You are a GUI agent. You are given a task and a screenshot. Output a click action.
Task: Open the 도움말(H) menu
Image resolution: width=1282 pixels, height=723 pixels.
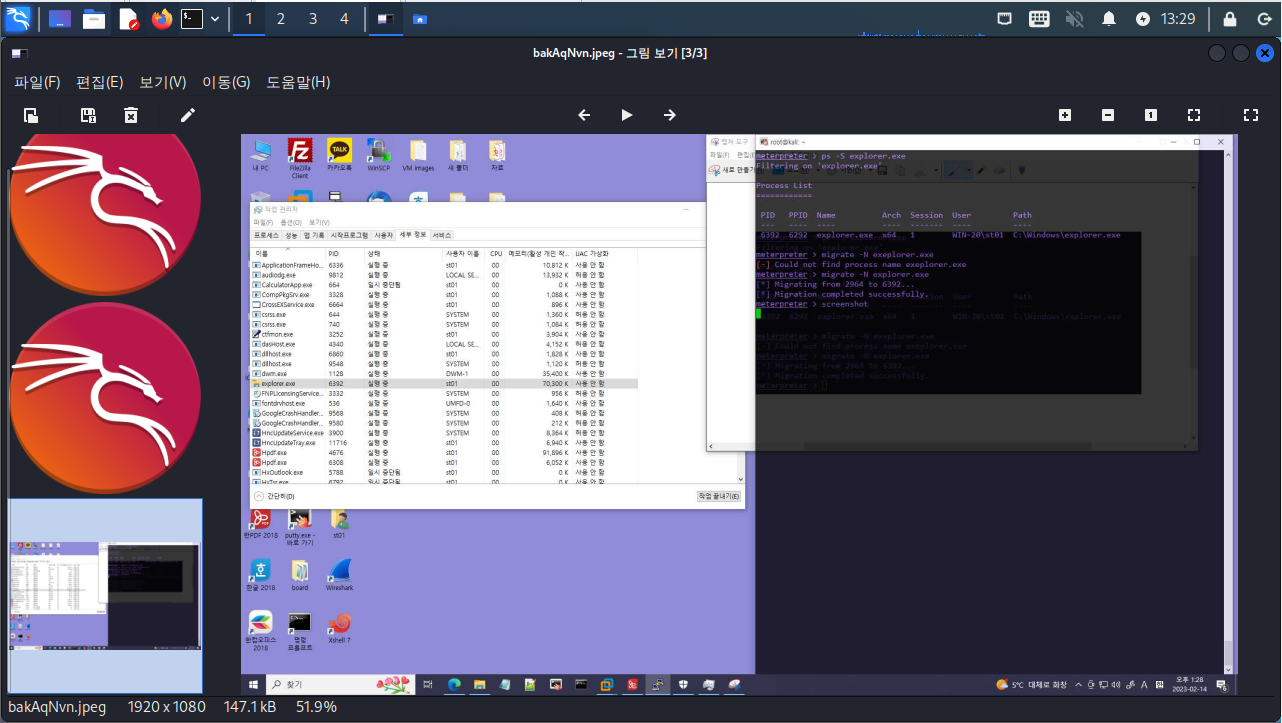[x=298, y=82]
